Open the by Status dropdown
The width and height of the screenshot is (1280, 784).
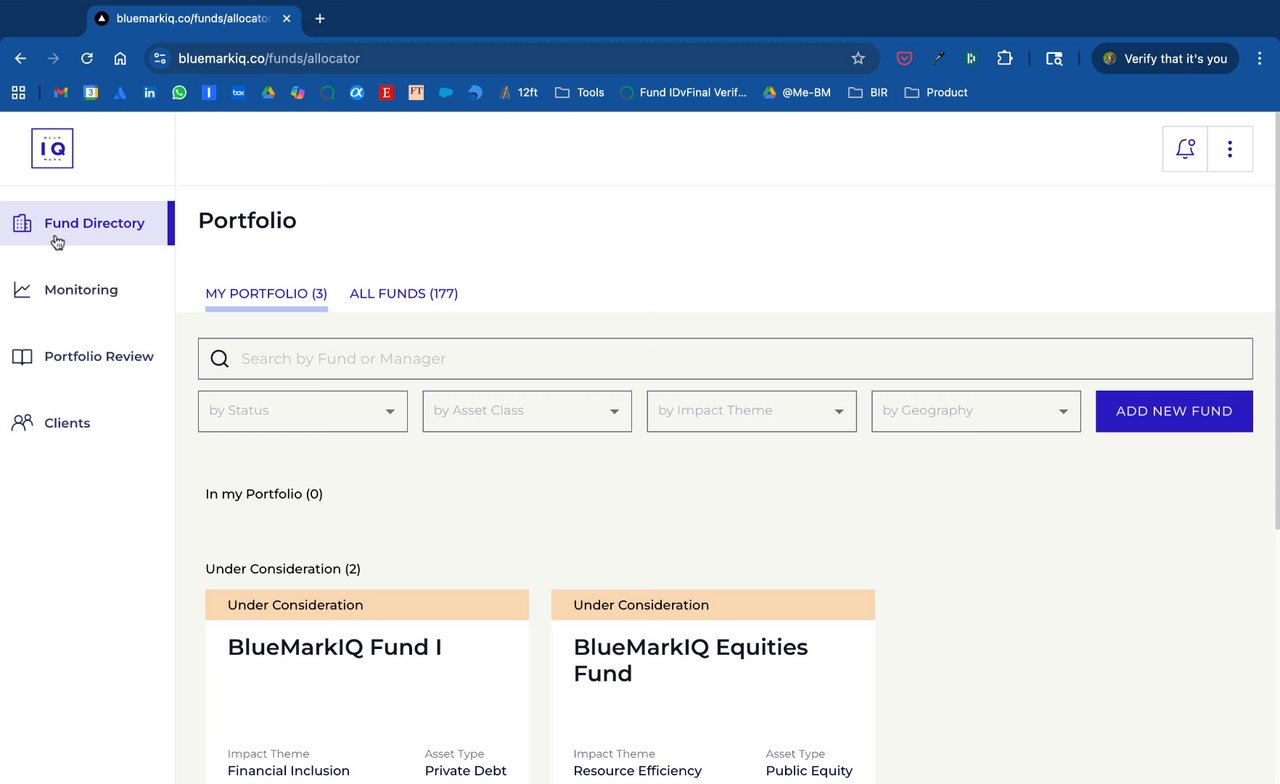(x=303, y=411)
